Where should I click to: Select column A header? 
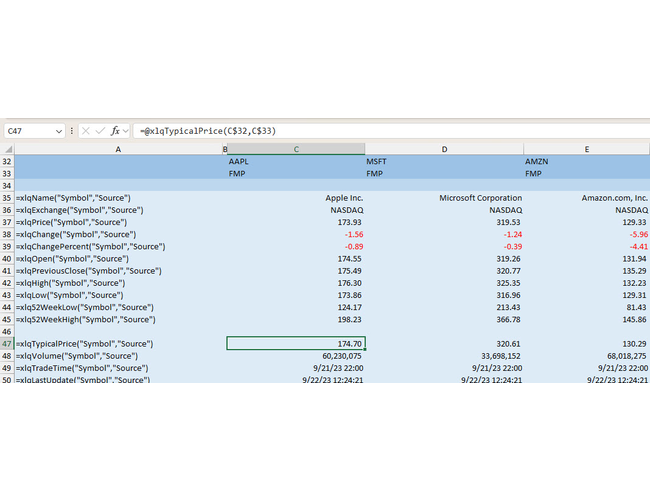click(x=118, y=149)
